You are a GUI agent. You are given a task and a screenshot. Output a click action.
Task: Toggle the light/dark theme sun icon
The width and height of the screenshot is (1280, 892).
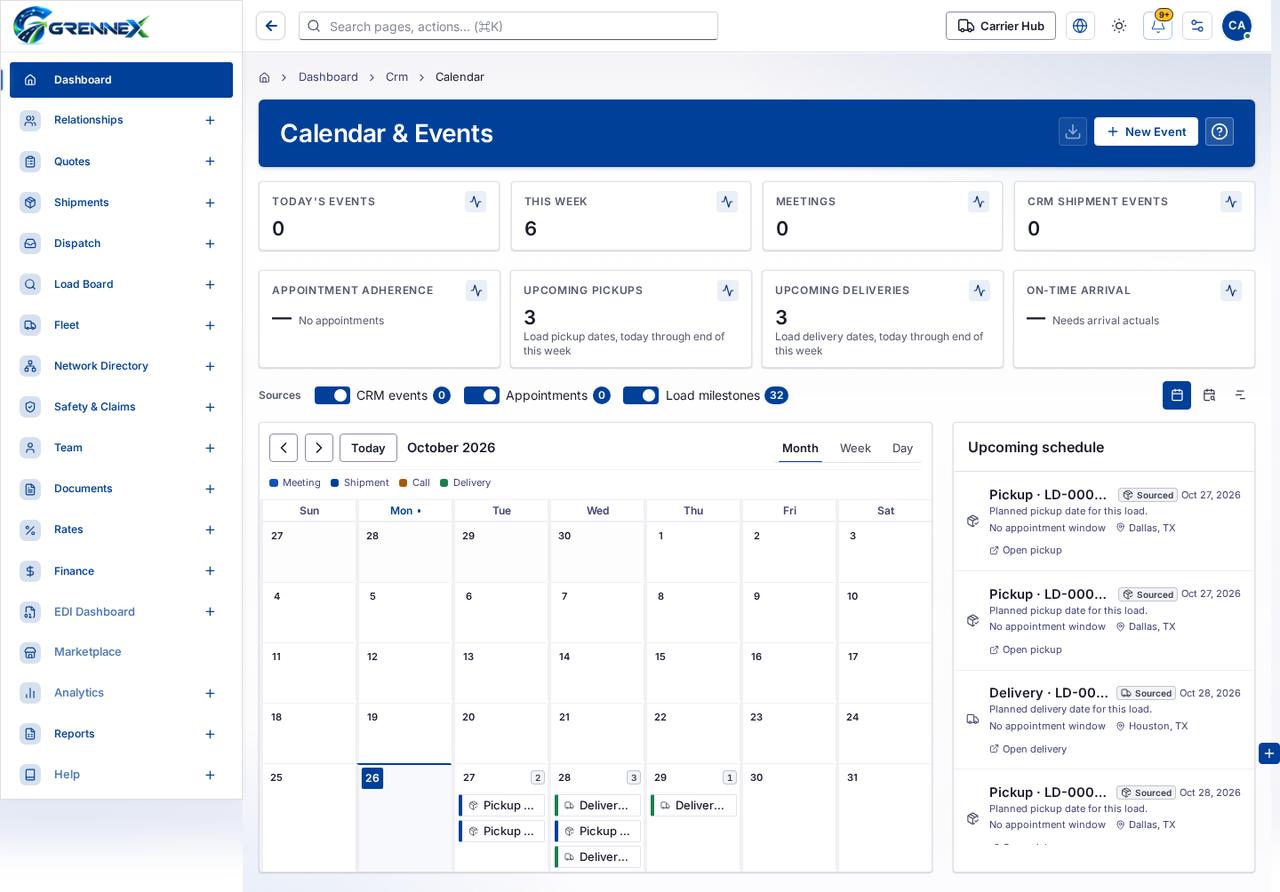point(1119,26)
